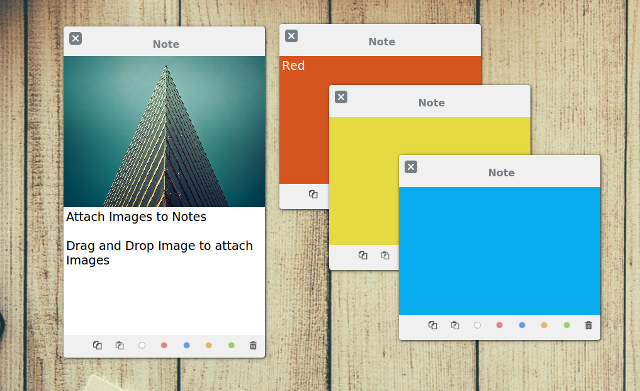Click paste icon on the image note
Viewport: 640px width, 391px height.
tap(120, 345)
